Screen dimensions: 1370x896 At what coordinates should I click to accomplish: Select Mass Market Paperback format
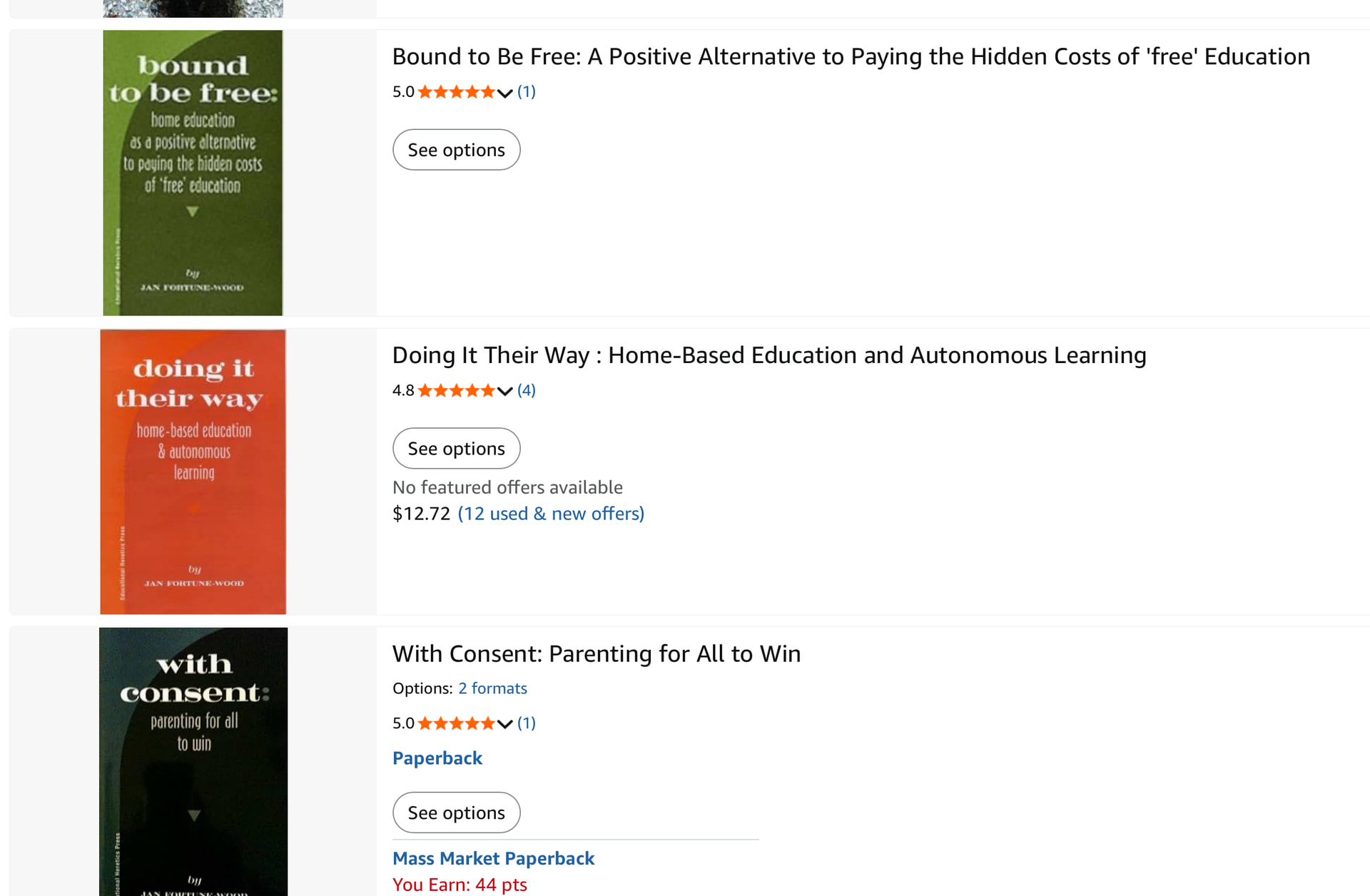click(493, 858)
